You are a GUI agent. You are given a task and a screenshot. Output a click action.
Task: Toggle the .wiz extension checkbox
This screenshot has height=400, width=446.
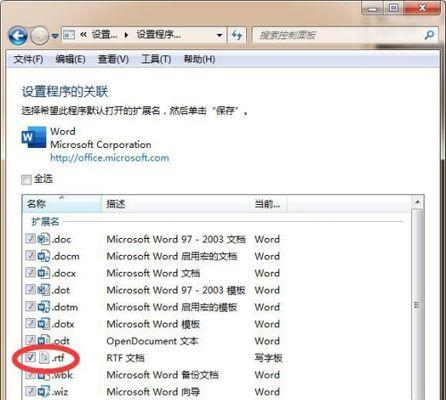click(30, 391)
